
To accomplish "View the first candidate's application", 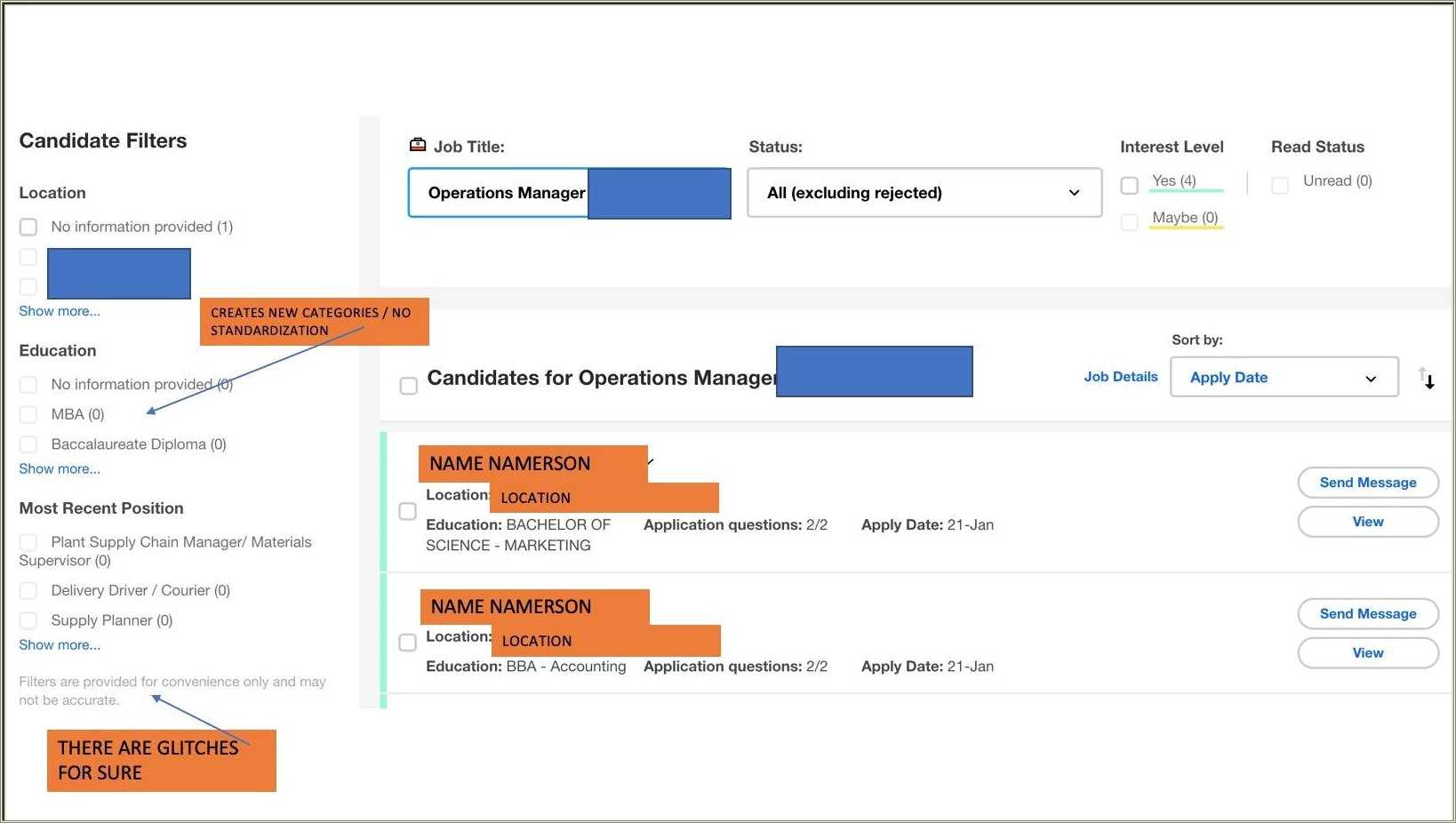I will [x=1367, y=522].
